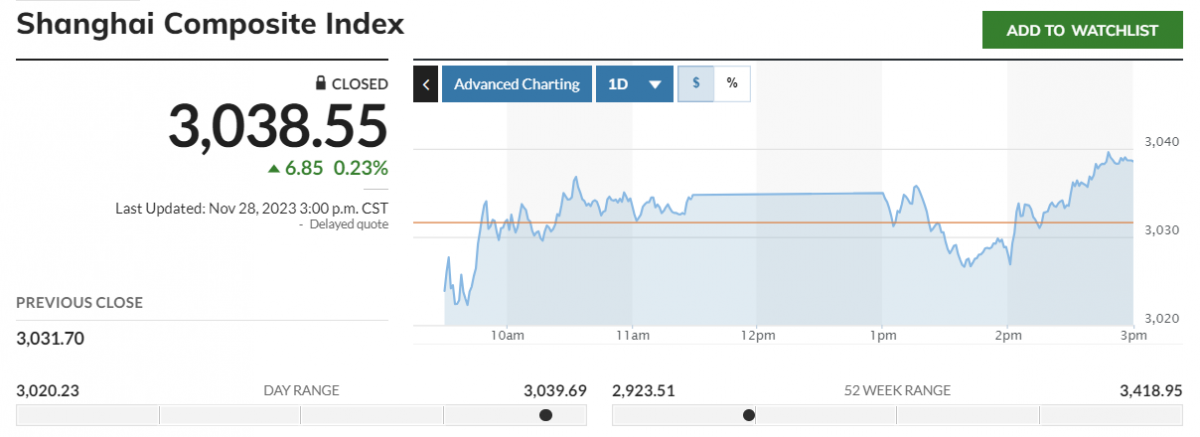The image size is (1200, 437).
Task: Click the 12pm time axis label
Action: point(756,335)
